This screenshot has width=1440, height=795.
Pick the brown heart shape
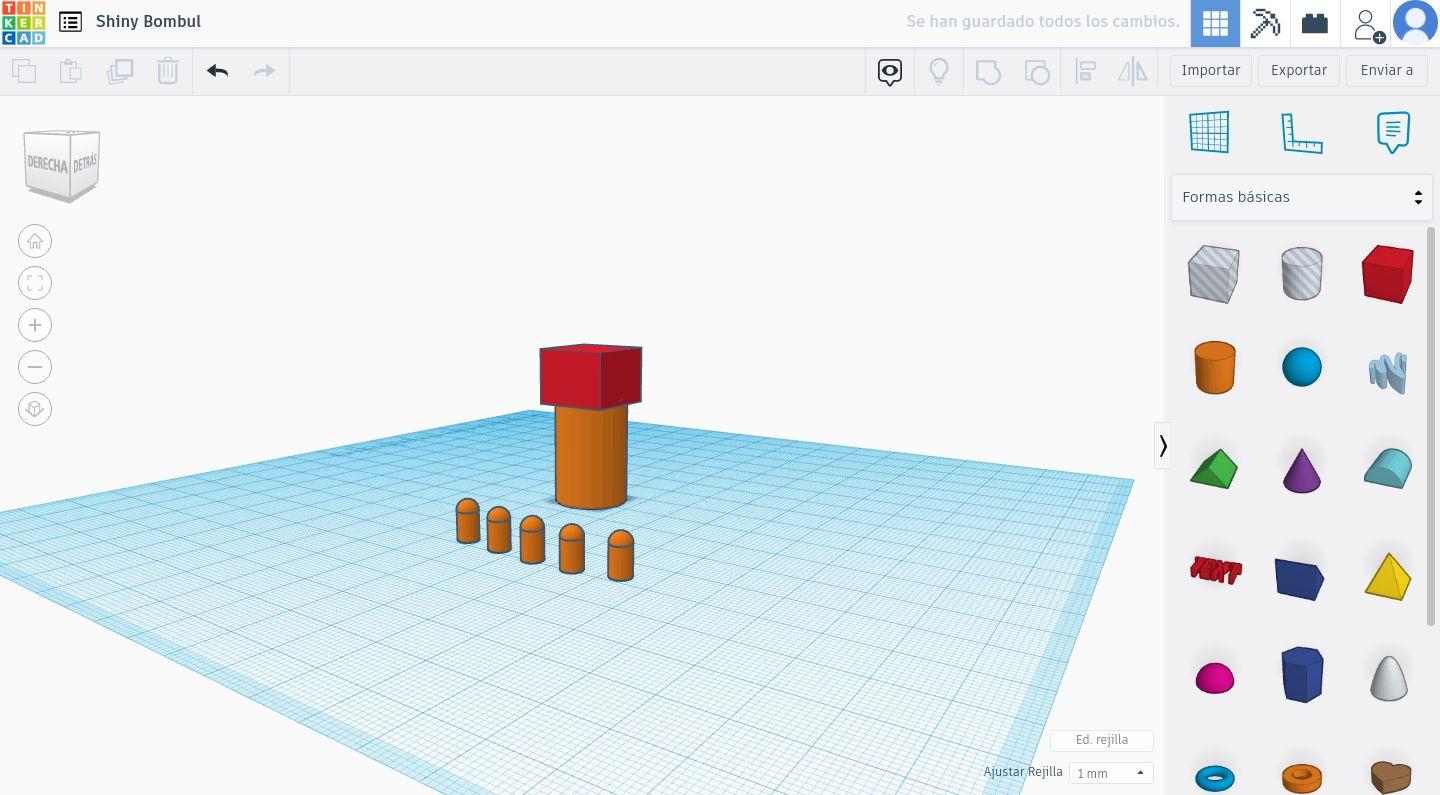(1390, 777)
